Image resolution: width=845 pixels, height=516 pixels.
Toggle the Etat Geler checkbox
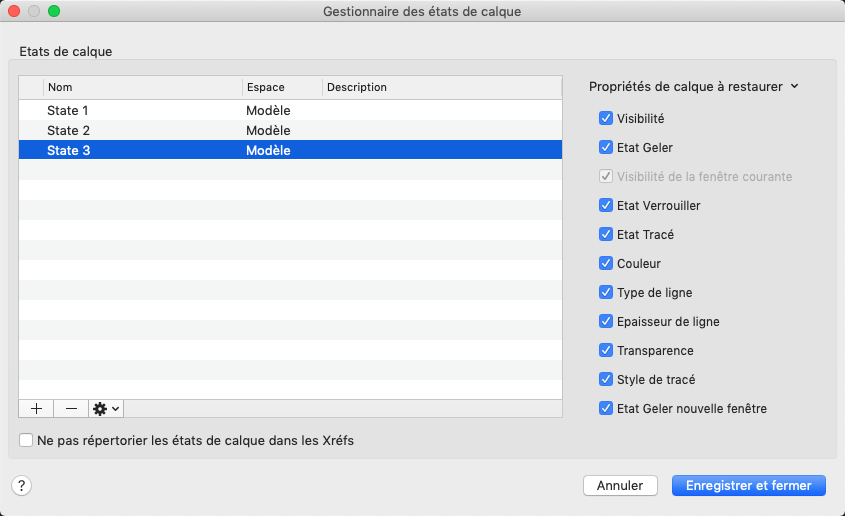point(606,147)
